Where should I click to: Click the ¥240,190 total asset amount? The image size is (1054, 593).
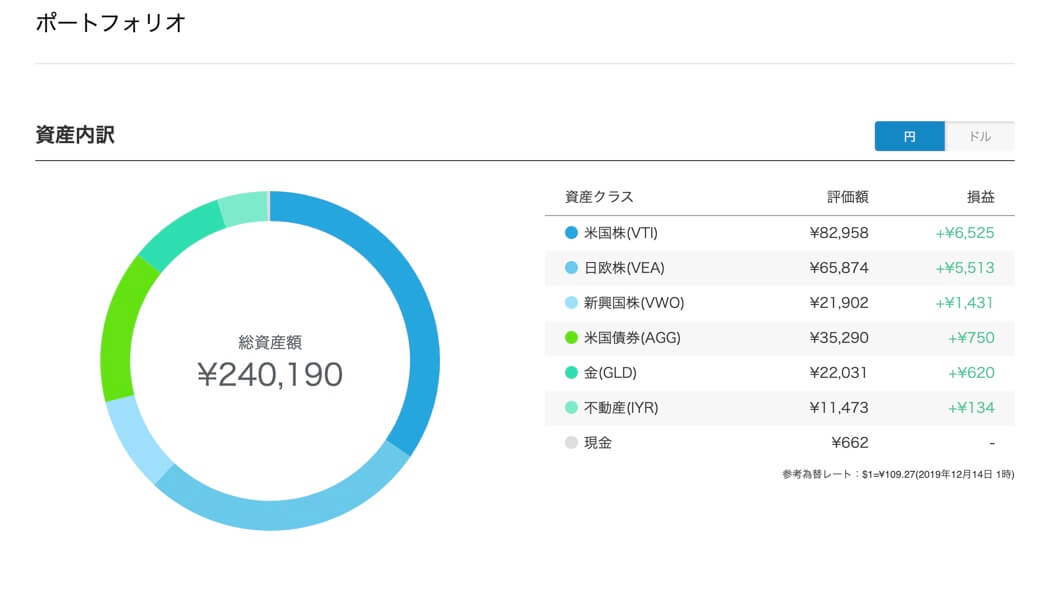[270, 374]
